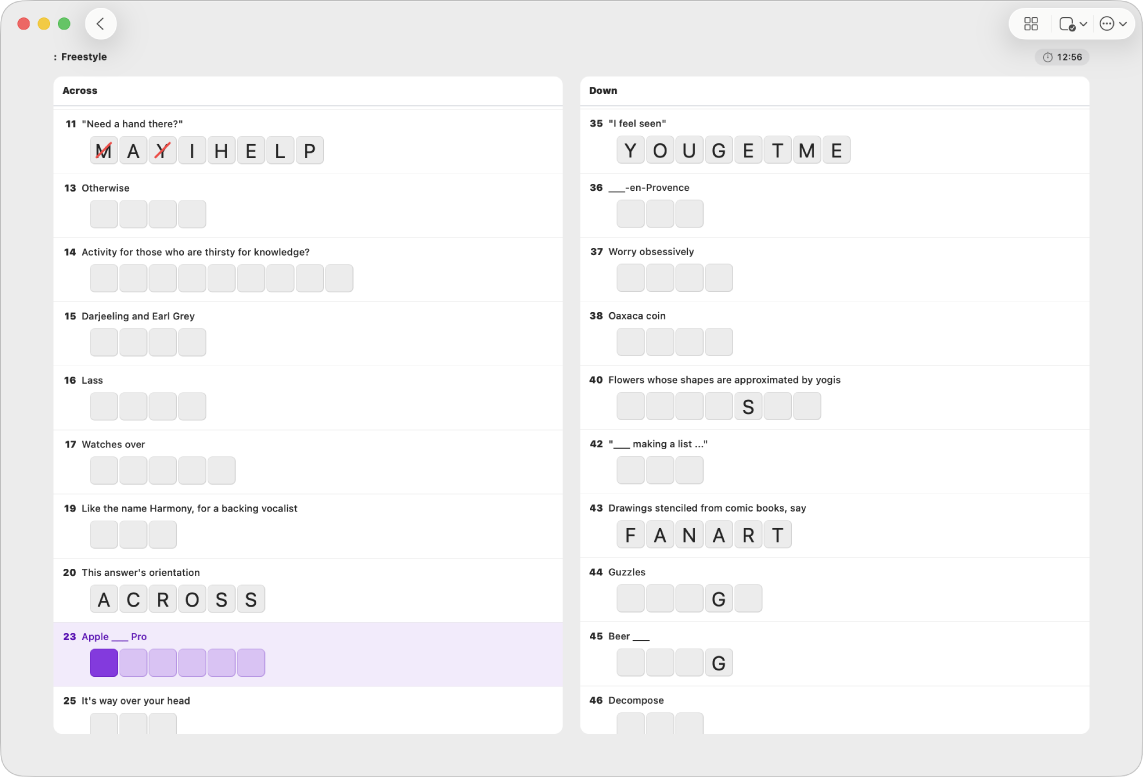Select clue "Darjeeling and Earl Grey"
1144x780 pixels.
click(x=138, y=316)
